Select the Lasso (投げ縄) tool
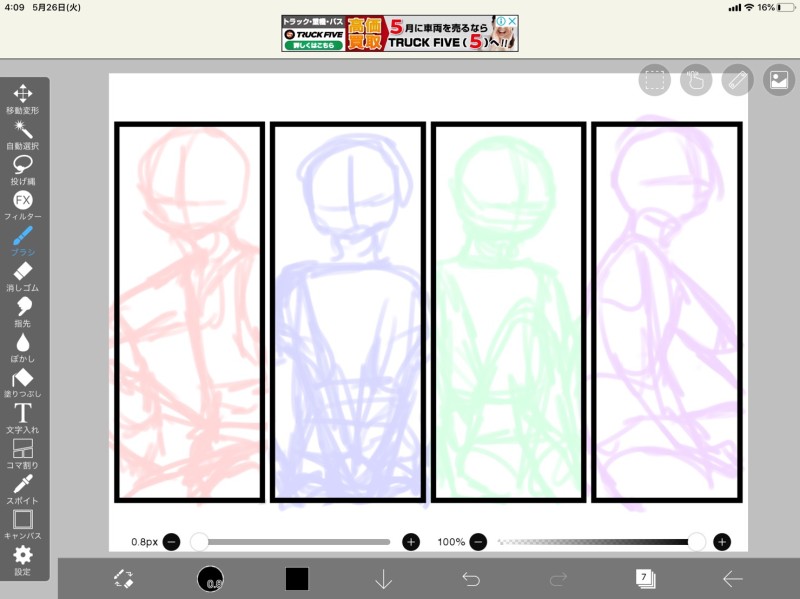This screenshot has height=599, width=800. [22, 170]
